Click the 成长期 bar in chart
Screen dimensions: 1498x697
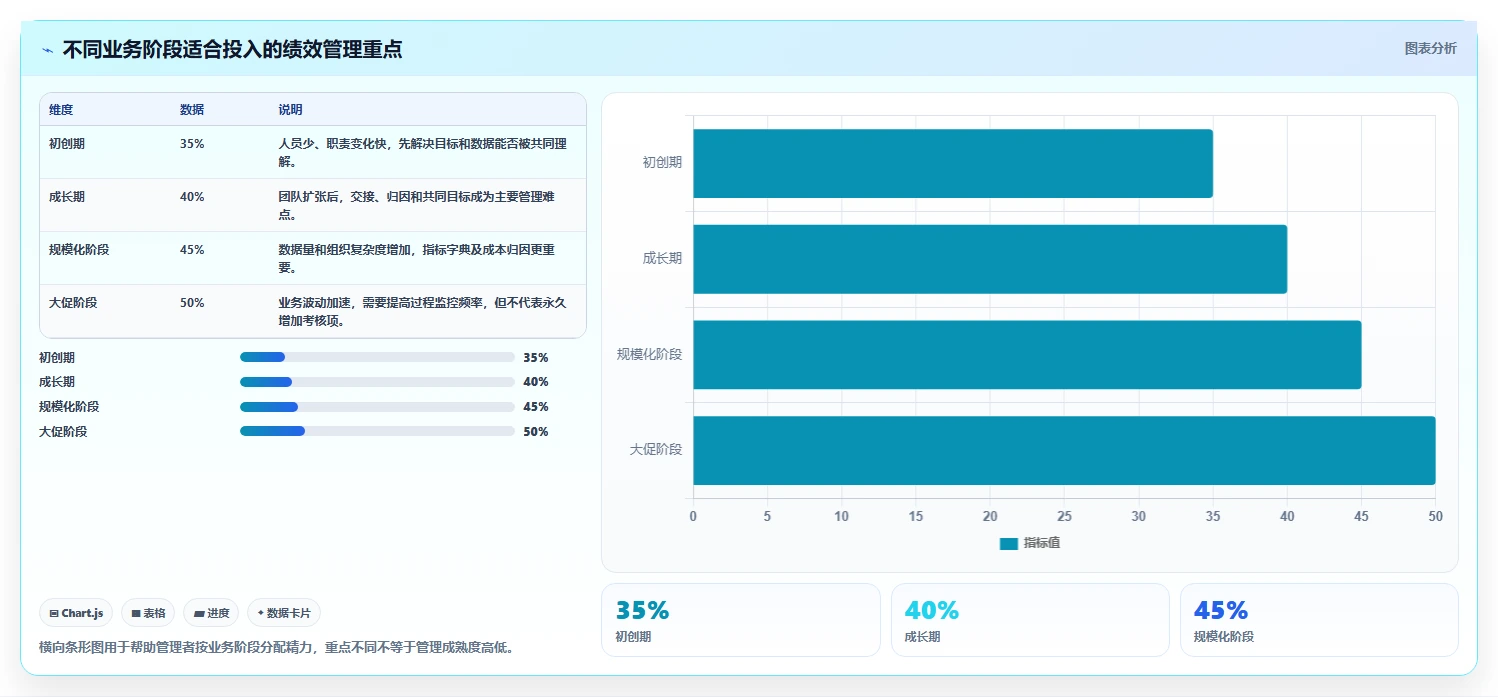pos(990,259)
